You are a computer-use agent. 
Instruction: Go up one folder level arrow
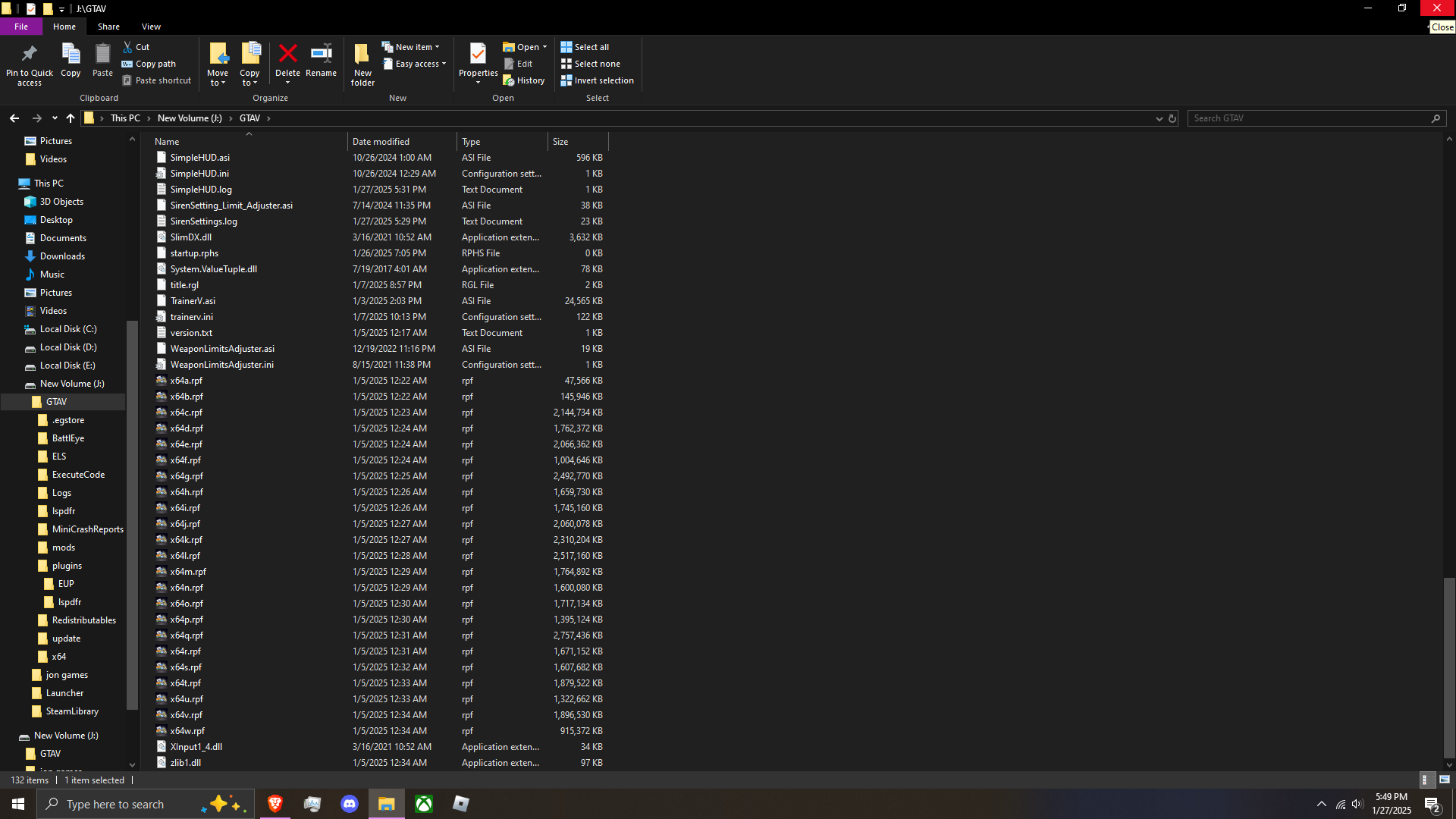point(71,118)
